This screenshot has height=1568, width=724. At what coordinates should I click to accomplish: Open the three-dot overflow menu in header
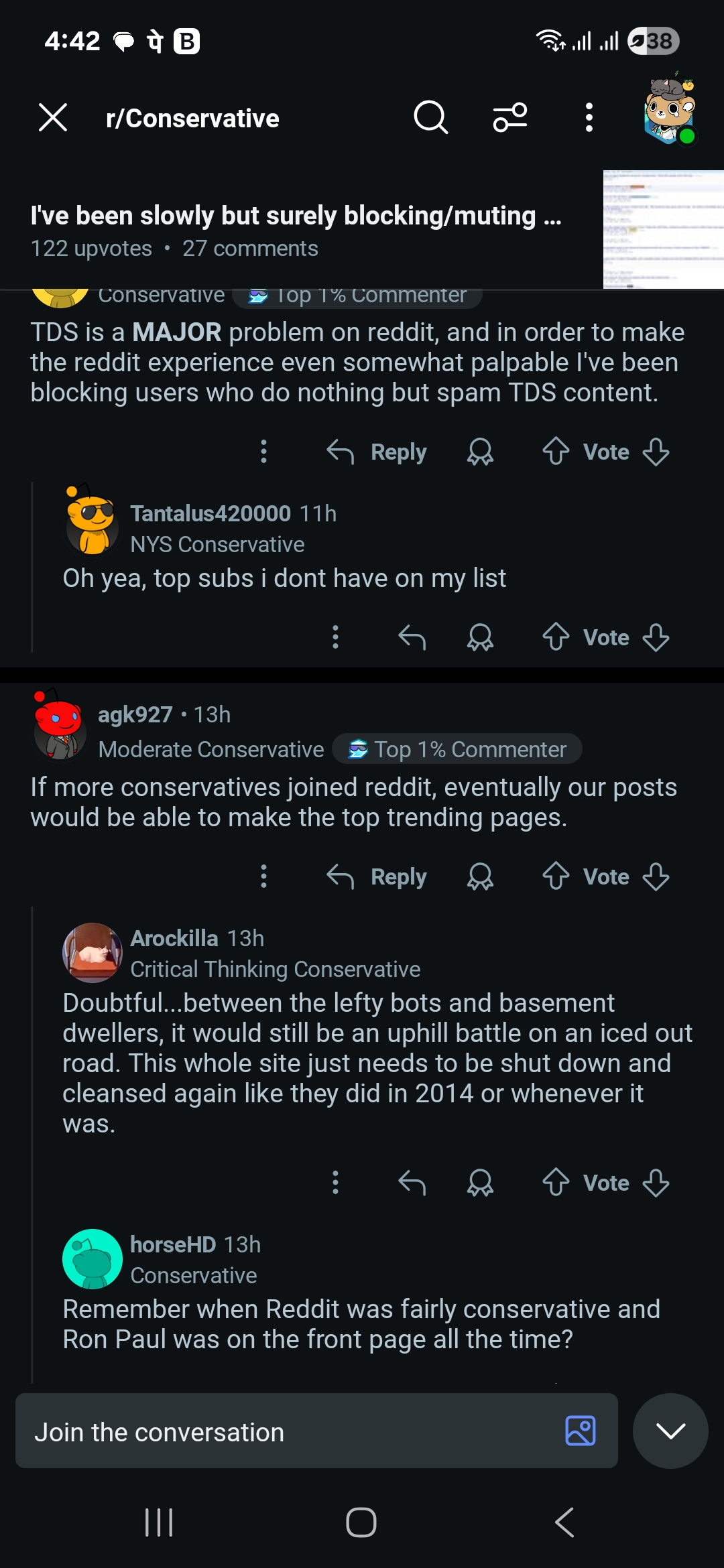[x=589, y=118]
